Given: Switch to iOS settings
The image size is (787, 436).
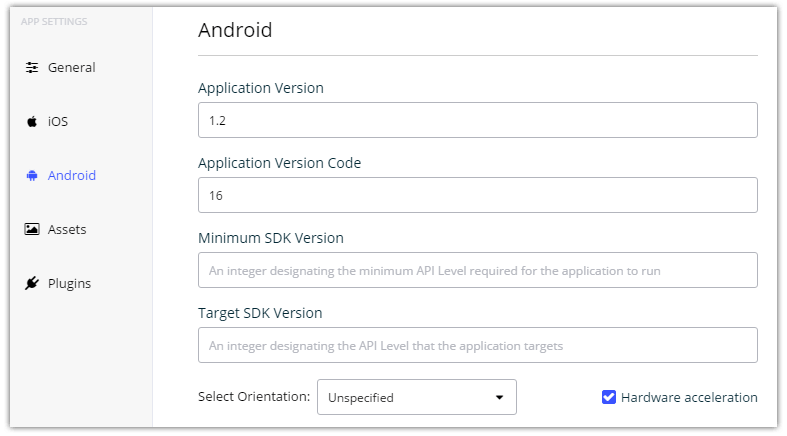Looking at the screenshot, I should click(58, 121).
